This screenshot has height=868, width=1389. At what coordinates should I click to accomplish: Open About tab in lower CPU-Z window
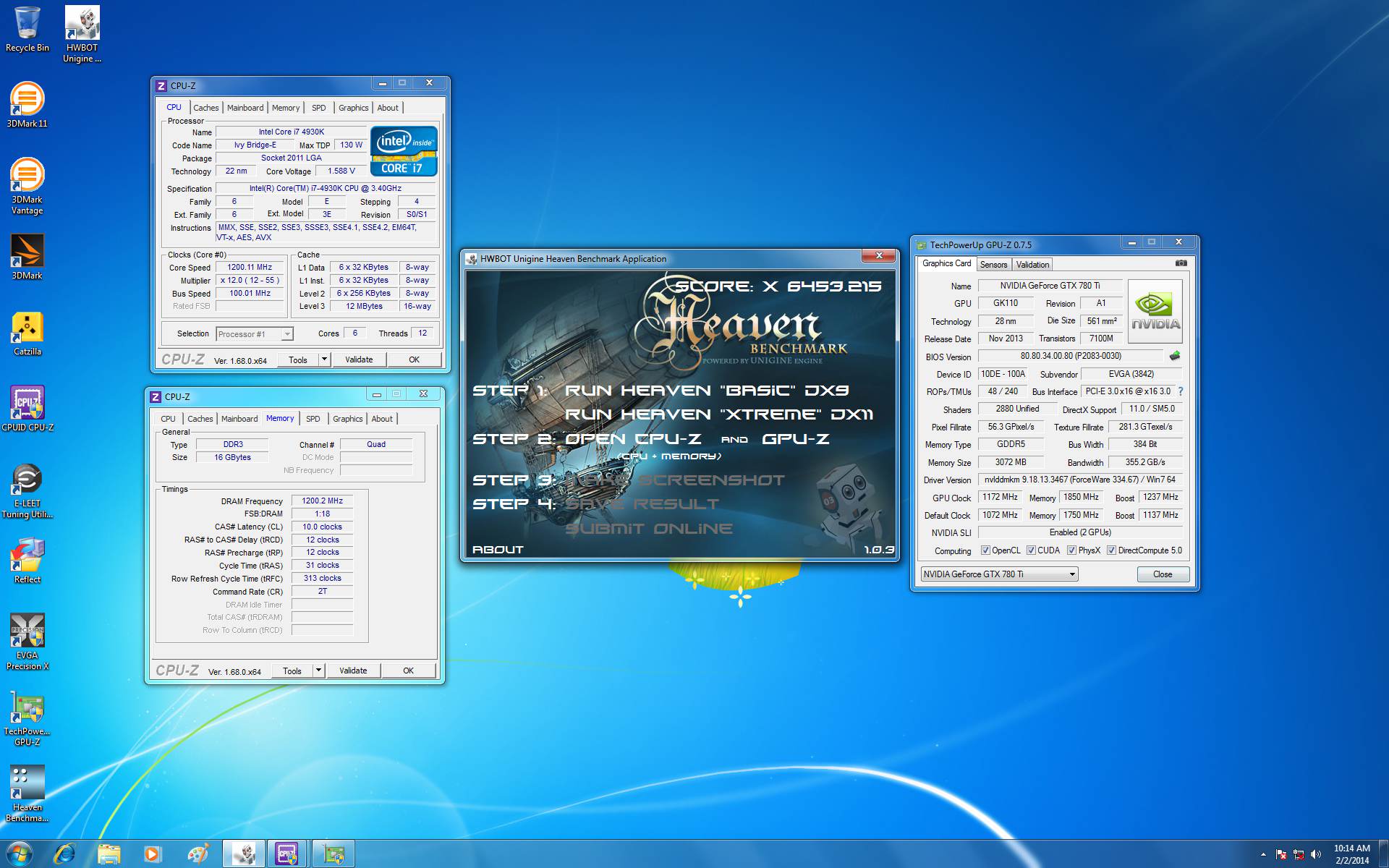(x=382, y=419)
